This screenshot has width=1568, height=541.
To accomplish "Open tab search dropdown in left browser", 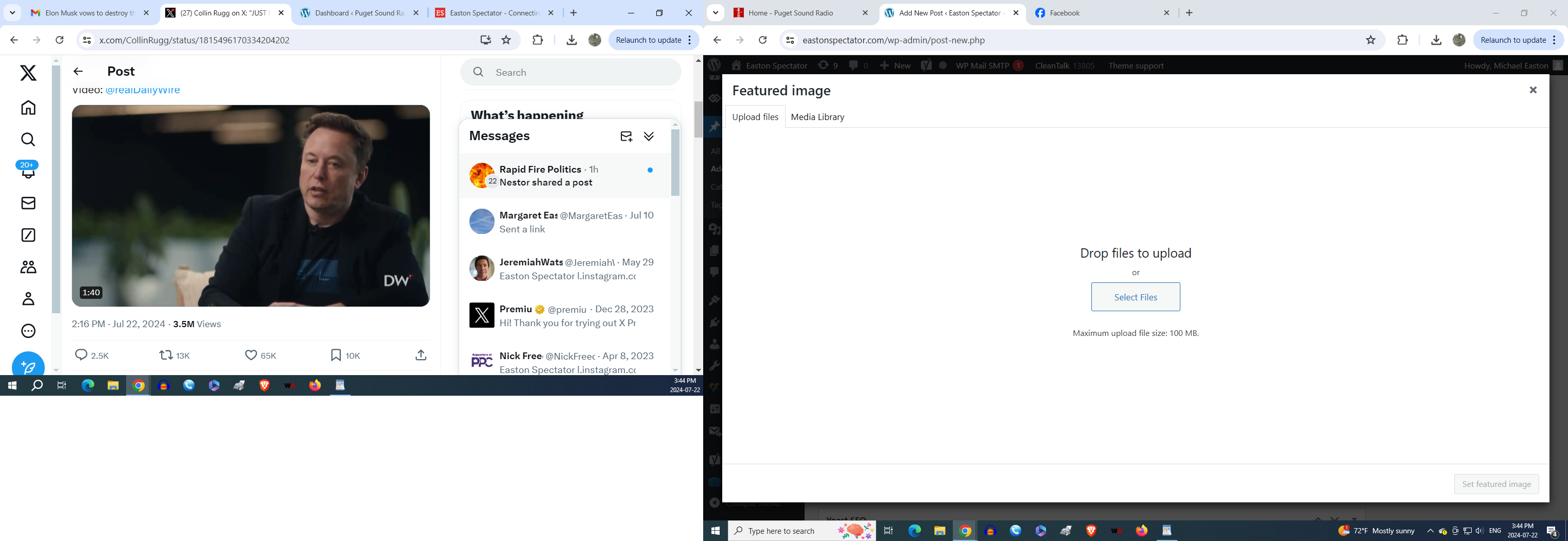I will 12,13.
